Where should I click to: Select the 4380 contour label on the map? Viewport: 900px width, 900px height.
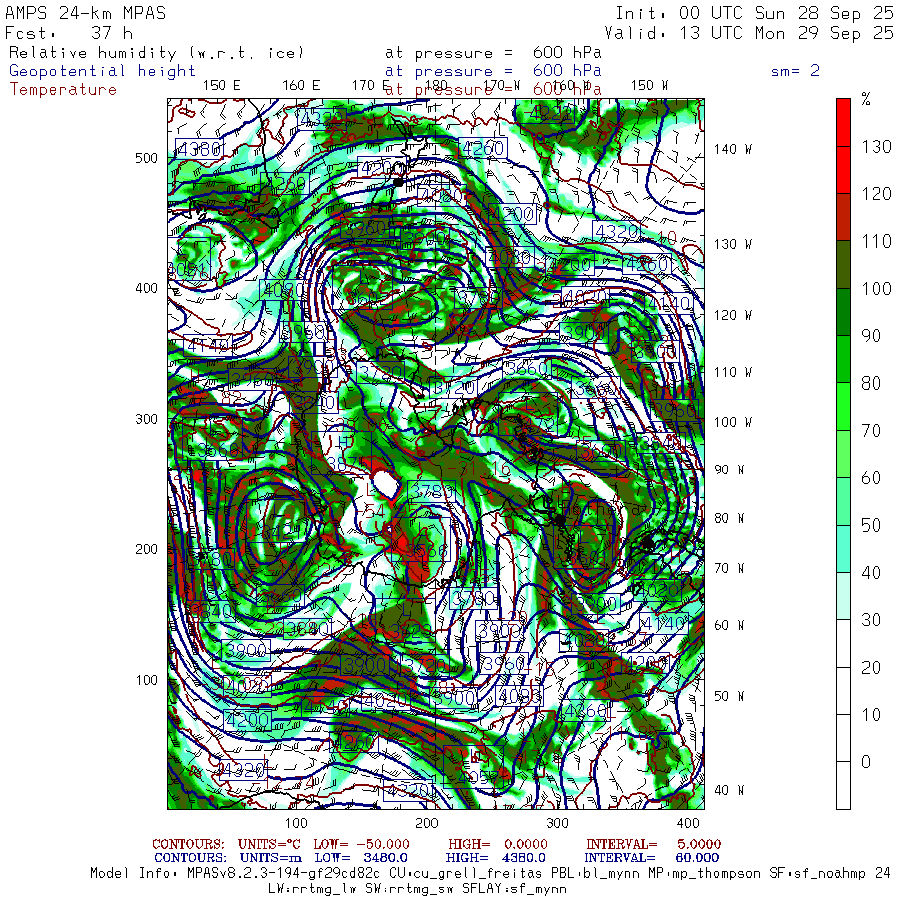coord(199,149)
